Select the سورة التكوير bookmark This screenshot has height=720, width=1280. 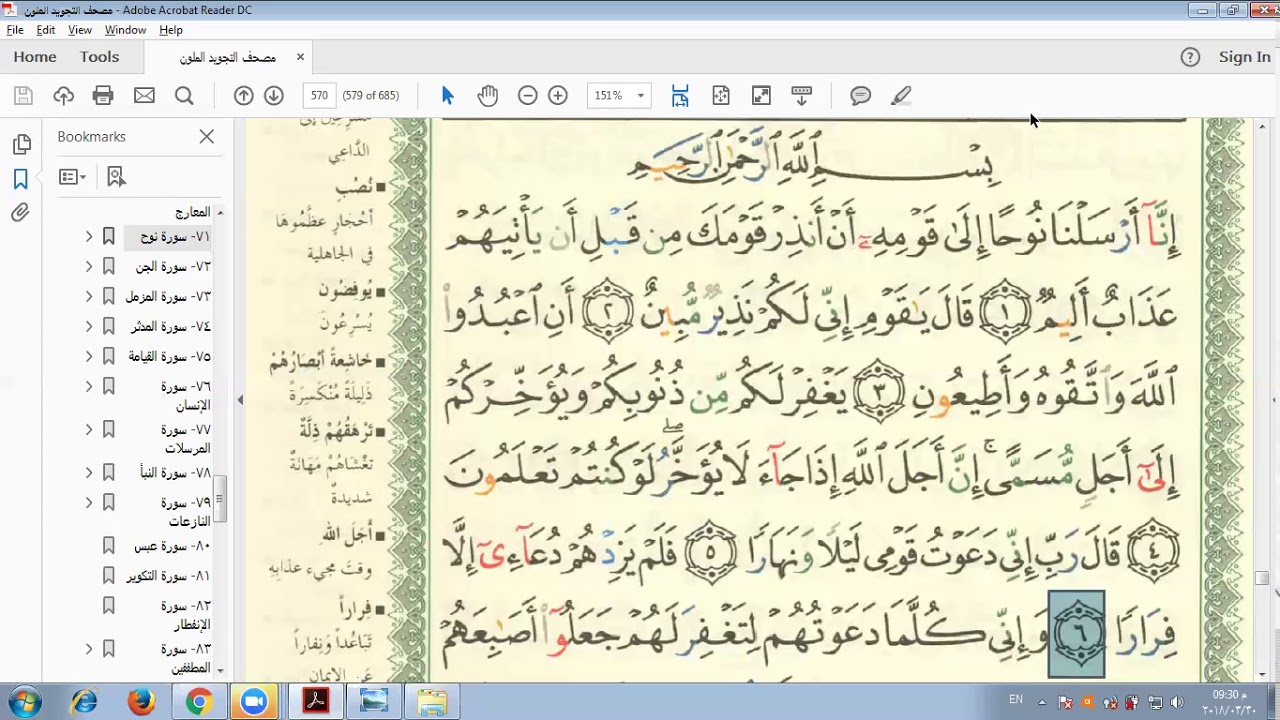(168, 577)
